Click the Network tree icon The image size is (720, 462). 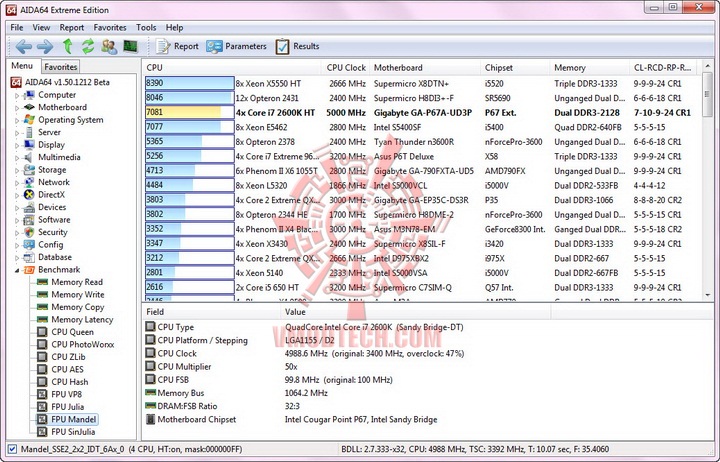29,182
